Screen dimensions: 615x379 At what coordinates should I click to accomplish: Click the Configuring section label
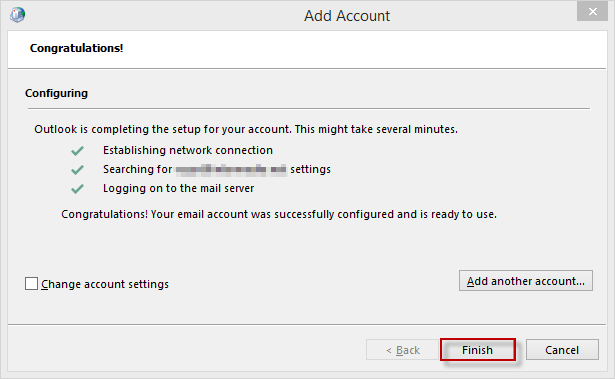click(56, 93)
